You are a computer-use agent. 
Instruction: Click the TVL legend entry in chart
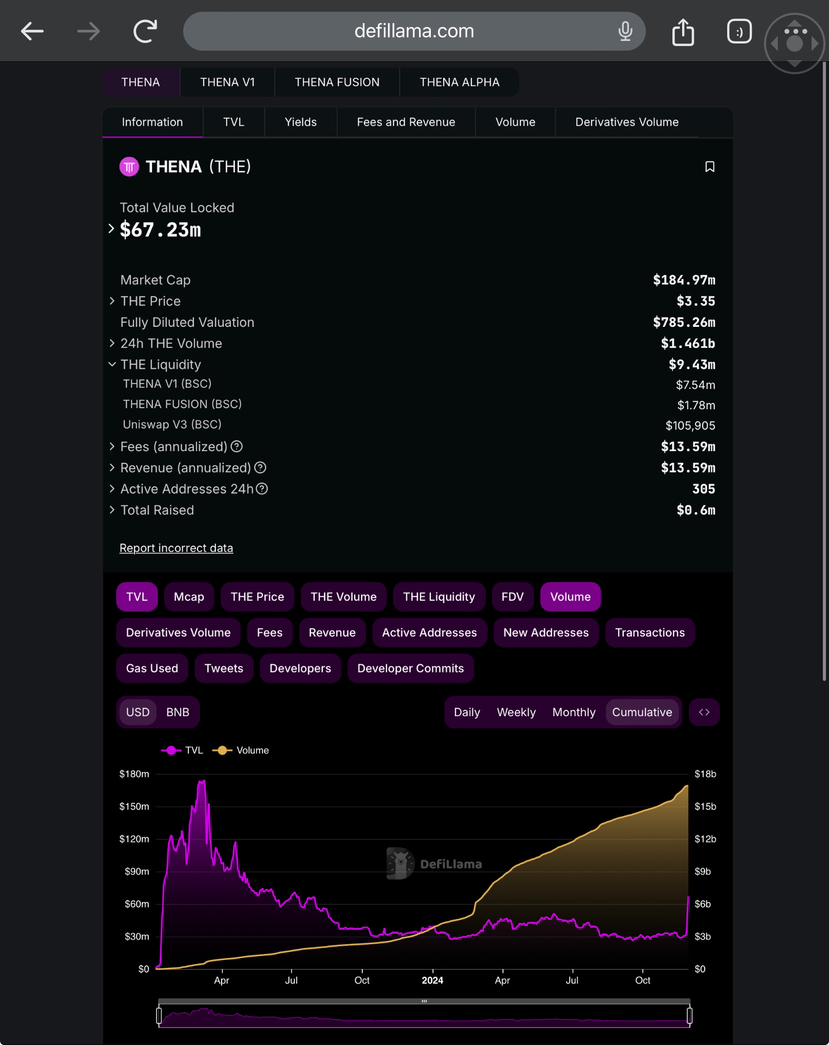[x=183, y=750]
